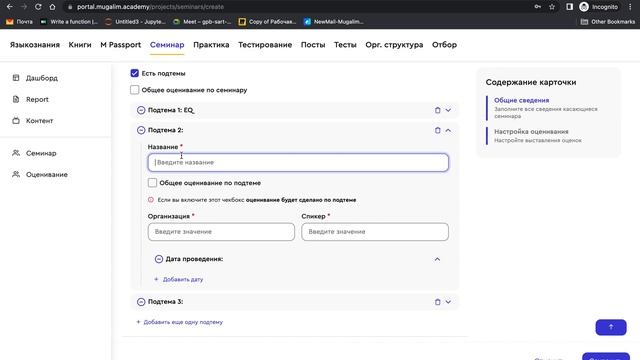Focus the Название input field

298,162
